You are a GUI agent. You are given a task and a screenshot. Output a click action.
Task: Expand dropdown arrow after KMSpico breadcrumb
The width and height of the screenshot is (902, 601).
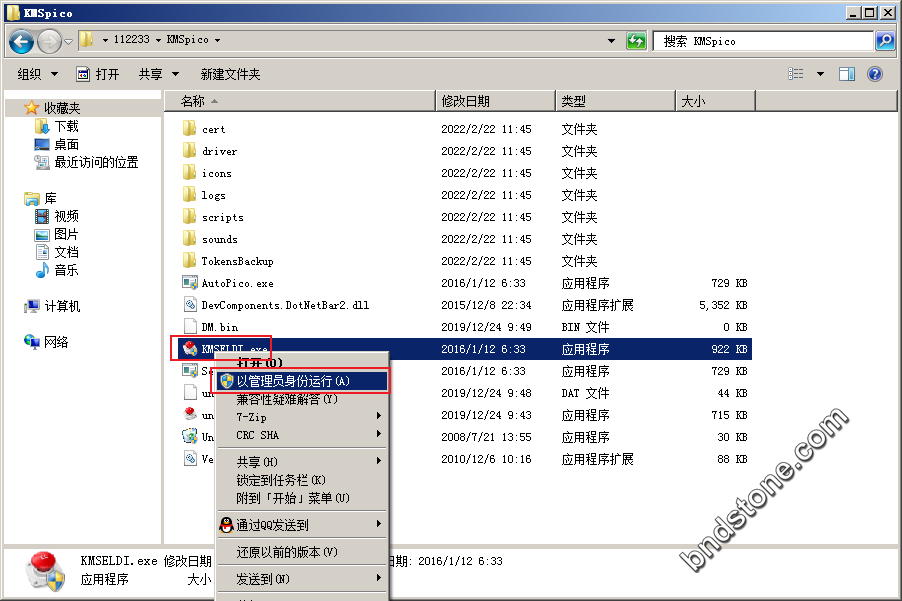pyautogui.click(x=217, y=40)
